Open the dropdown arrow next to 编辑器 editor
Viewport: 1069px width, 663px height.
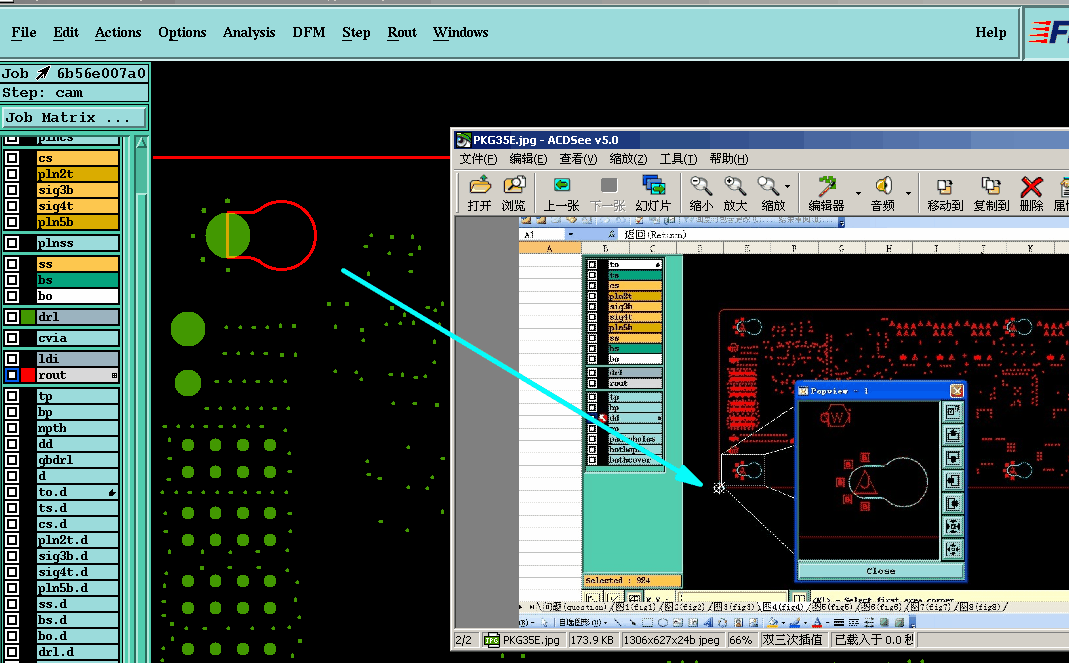pos(858,194)
